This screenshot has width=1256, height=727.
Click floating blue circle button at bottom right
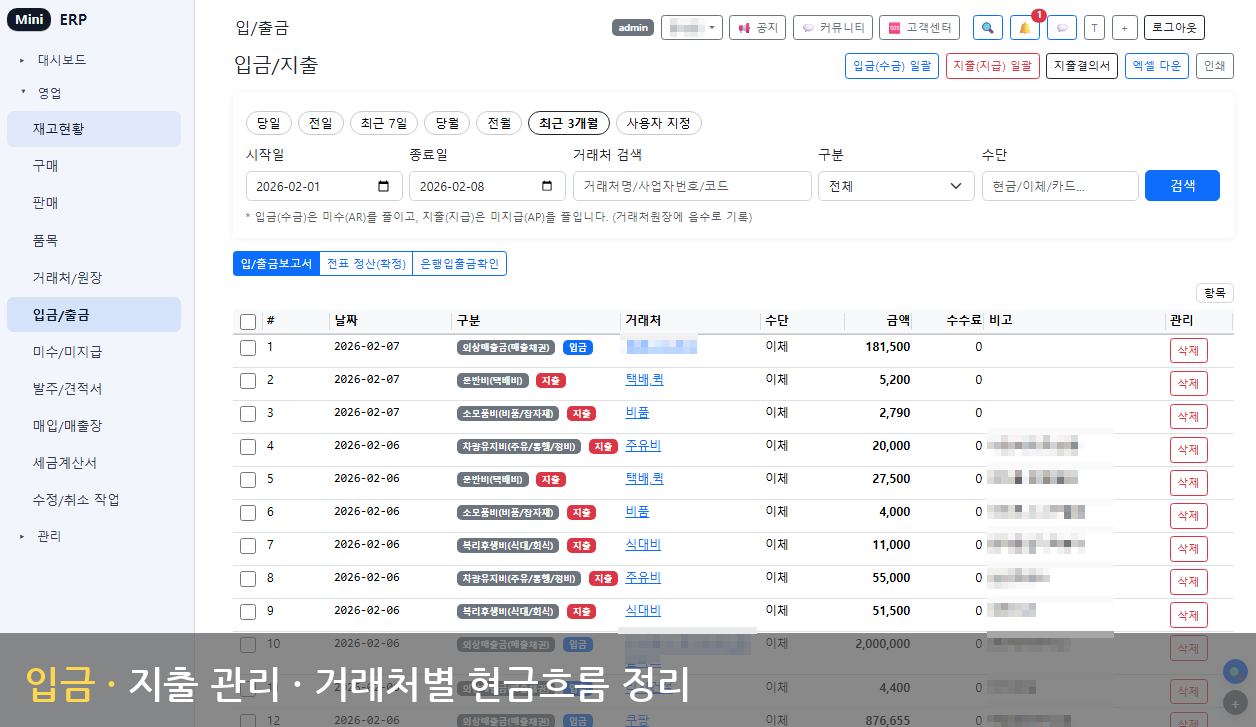pyautogui.click(x=1237, y=672)
